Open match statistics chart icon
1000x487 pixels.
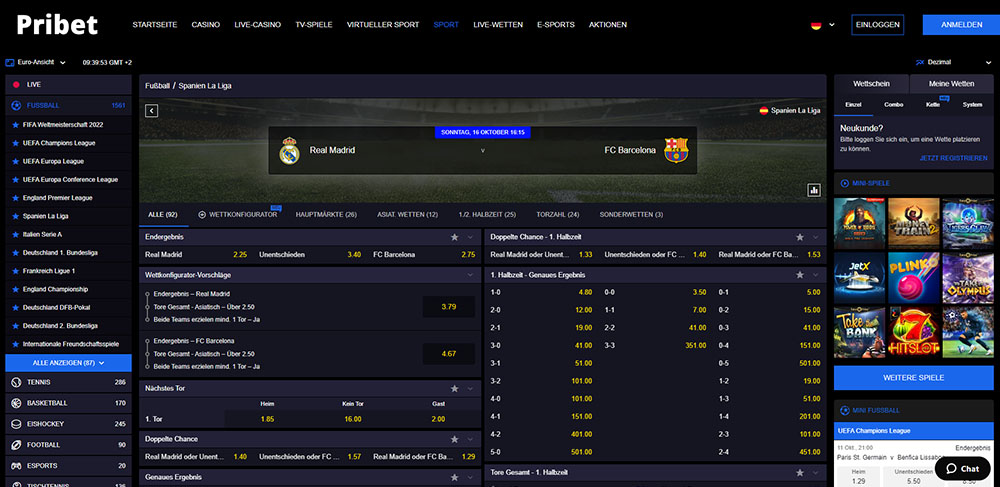point(813,189)
